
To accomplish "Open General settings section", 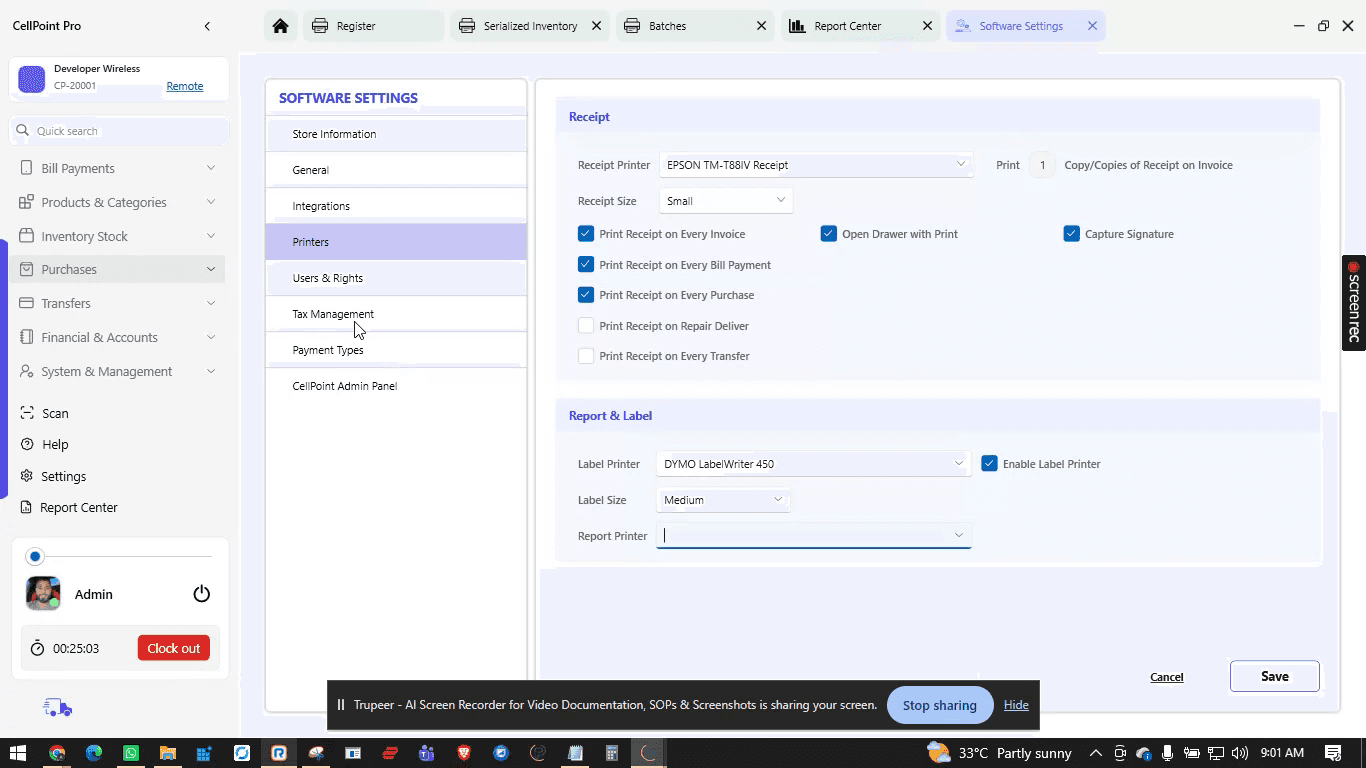I will 396,170.
